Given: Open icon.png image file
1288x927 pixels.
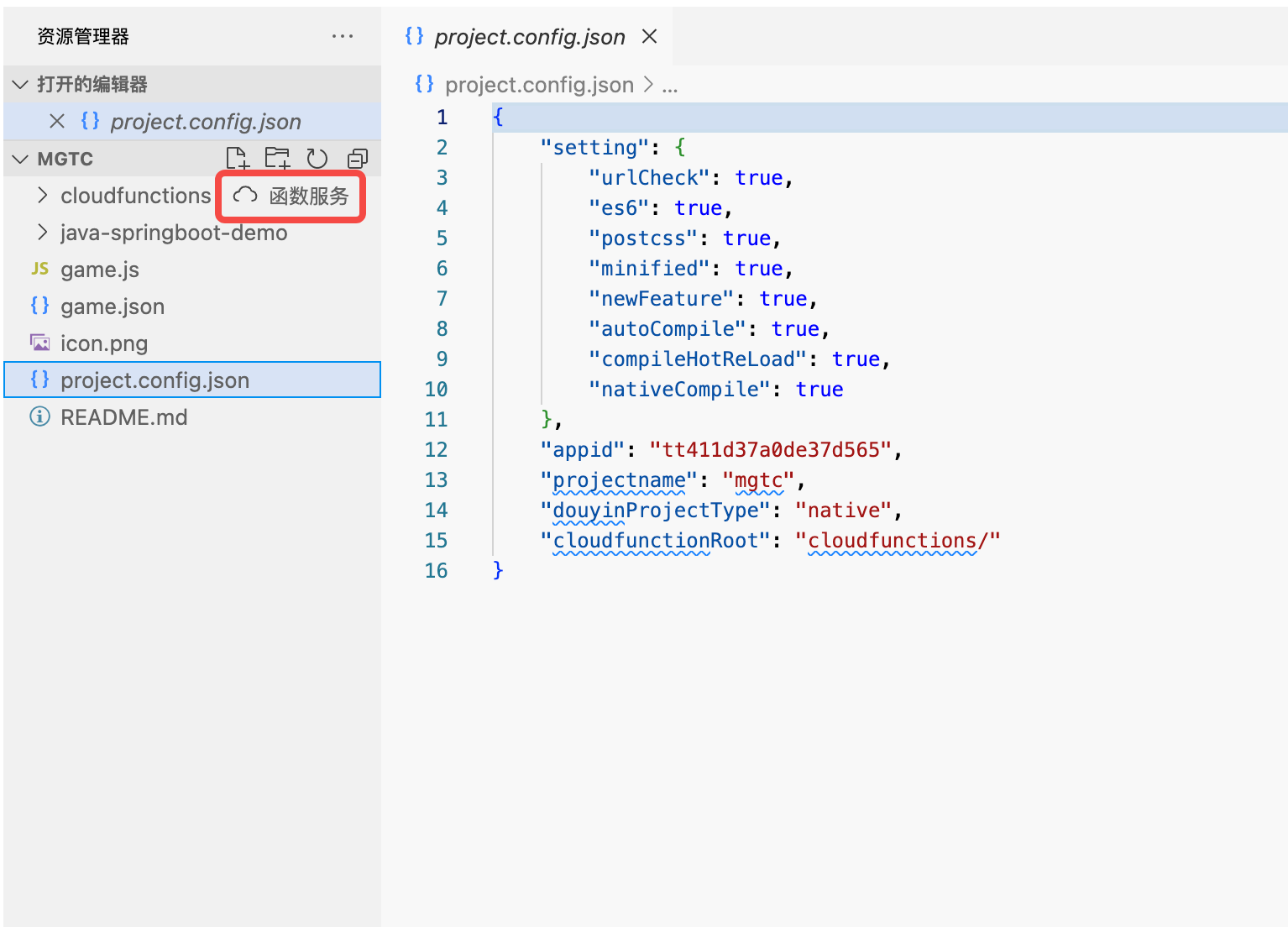Looking at the screenshot, I should click(103, 343).
